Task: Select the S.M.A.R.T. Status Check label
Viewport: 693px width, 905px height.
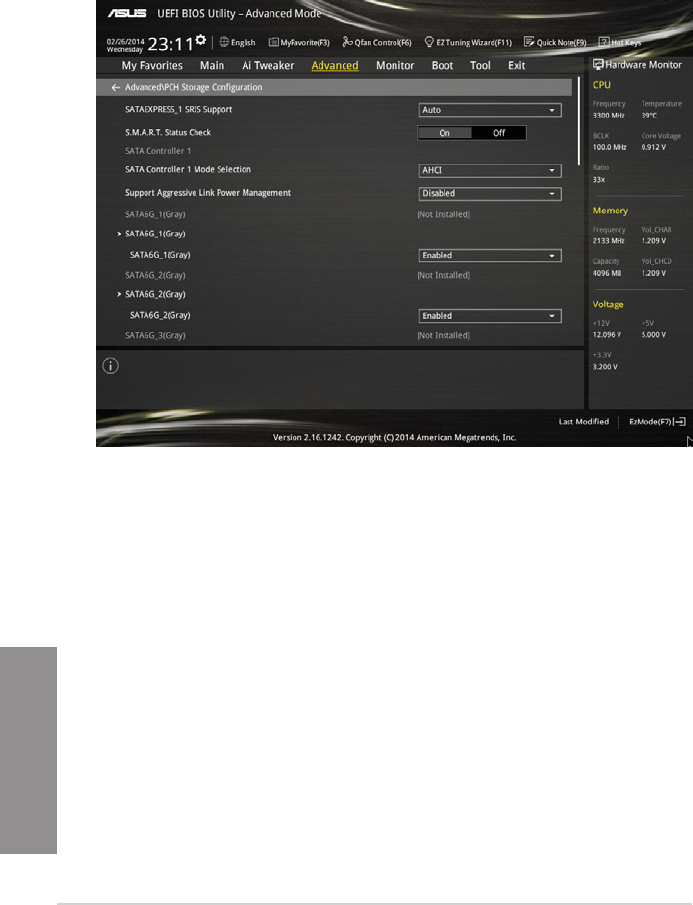Action: pyautogui.click(x=168, y=133)
